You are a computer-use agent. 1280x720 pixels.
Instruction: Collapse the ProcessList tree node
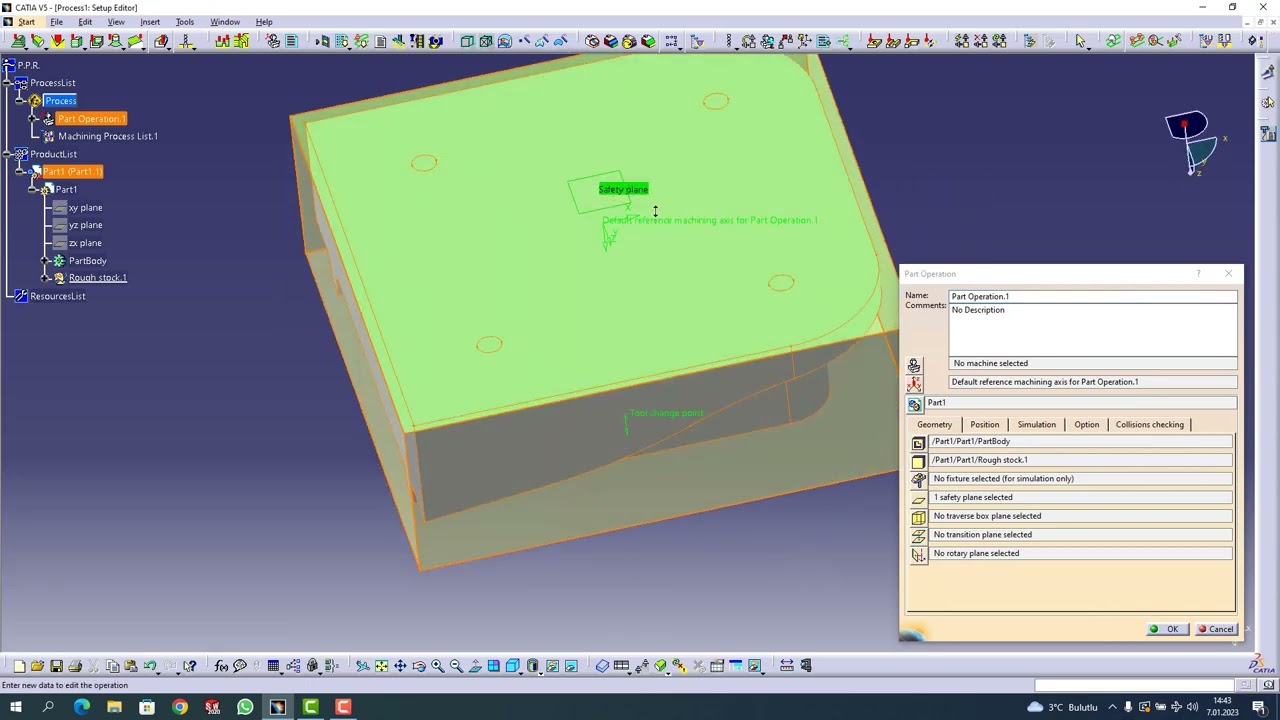[8, 83]
